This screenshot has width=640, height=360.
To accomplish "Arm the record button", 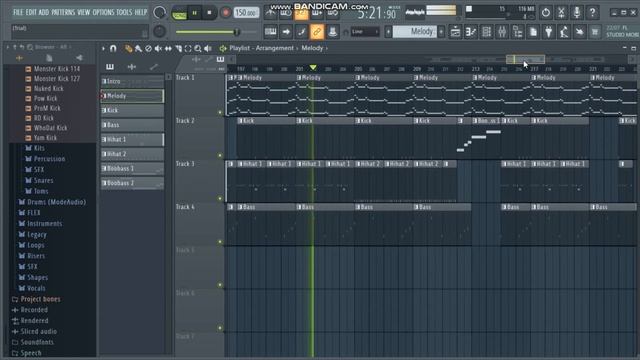I will click(225, 13).
